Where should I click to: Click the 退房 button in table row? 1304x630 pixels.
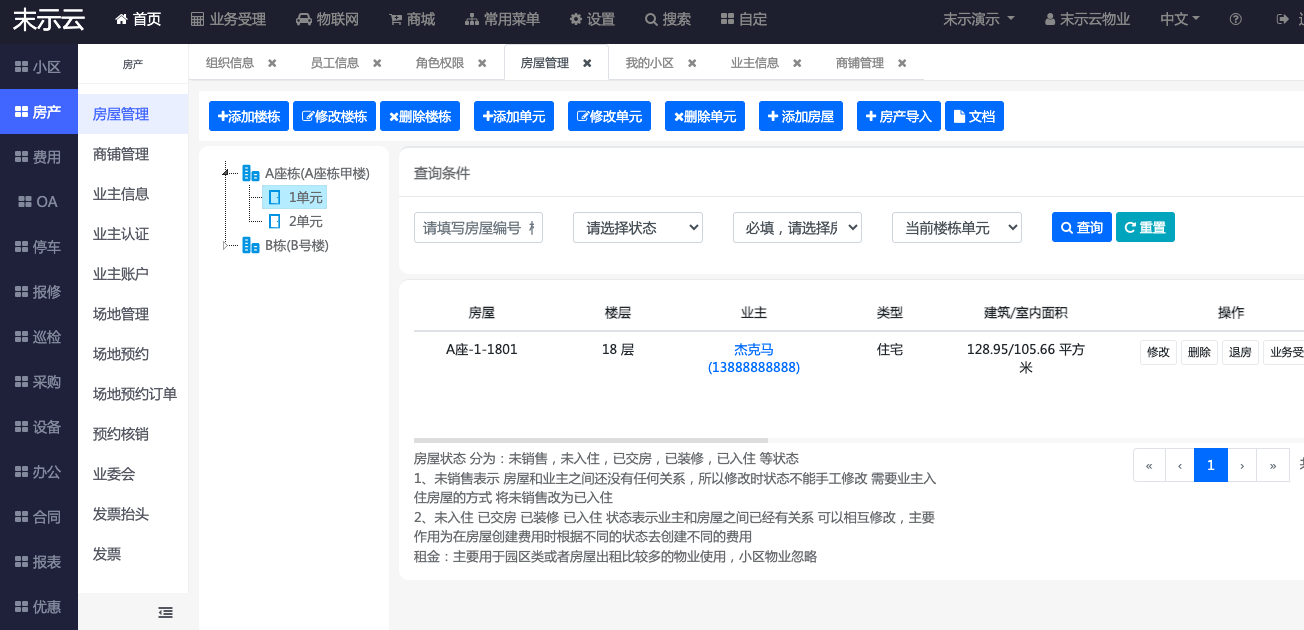1240,352
